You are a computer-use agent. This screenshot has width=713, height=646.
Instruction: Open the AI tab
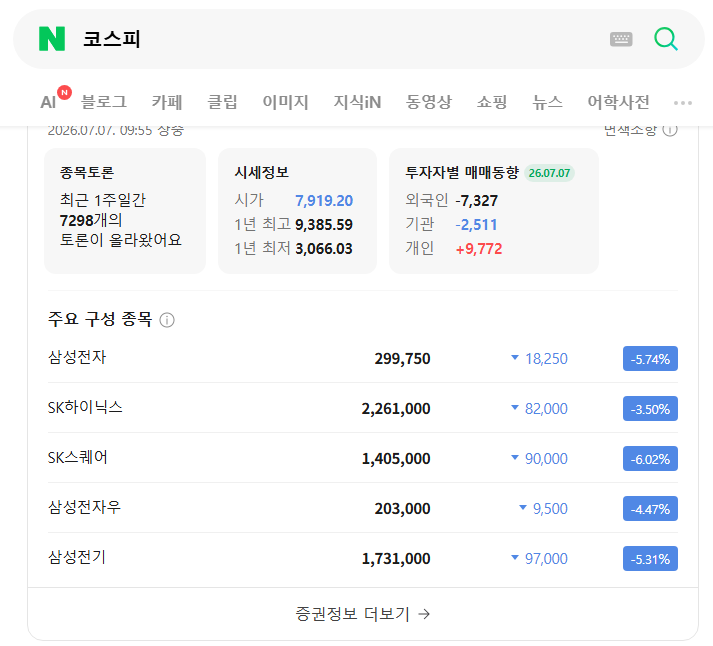[48, 102]
